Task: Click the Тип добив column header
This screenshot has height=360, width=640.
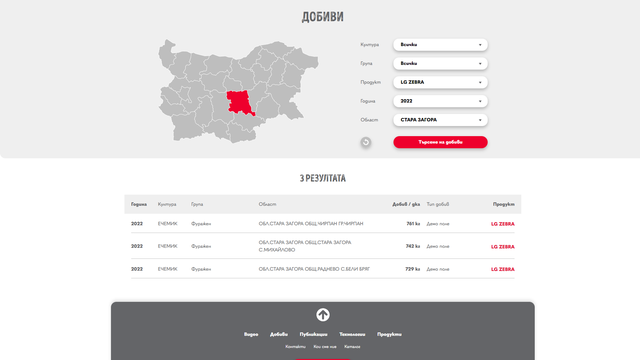Action: 438,204
